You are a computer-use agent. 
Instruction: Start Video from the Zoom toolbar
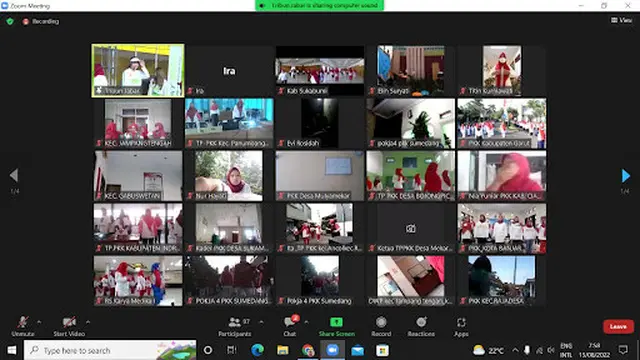69,327
